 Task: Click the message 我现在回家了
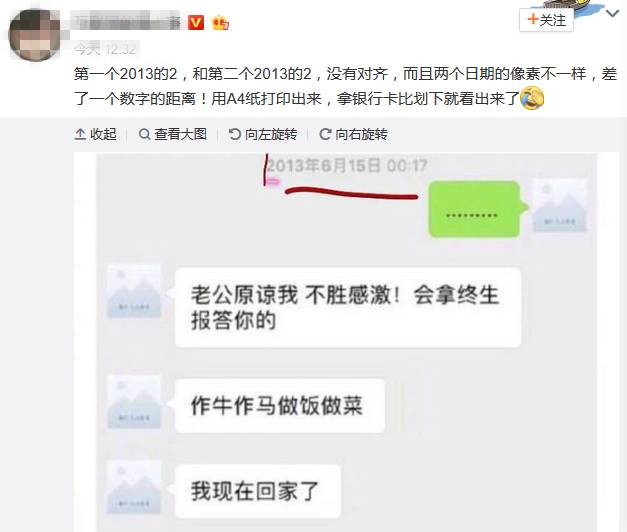[258, 491]
